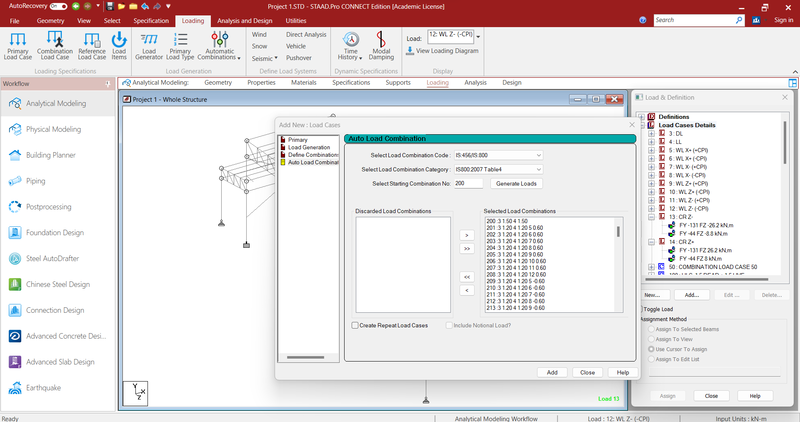The height and width of the screenshot is (422, 800).
Task: Open the Automatic Combinations tool
Action: (x=219, y=45)
